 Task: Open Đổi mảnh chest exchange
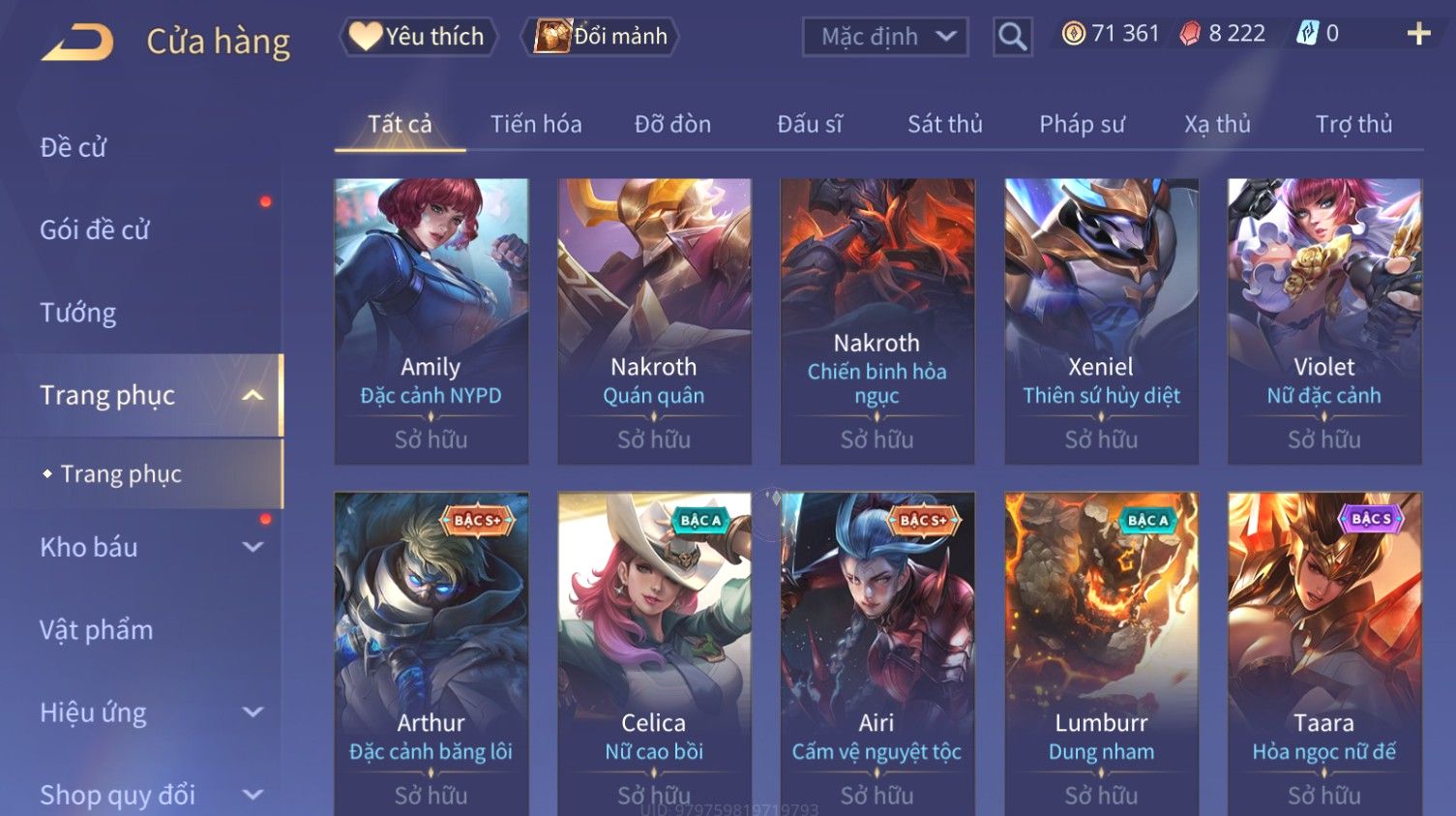600,37
